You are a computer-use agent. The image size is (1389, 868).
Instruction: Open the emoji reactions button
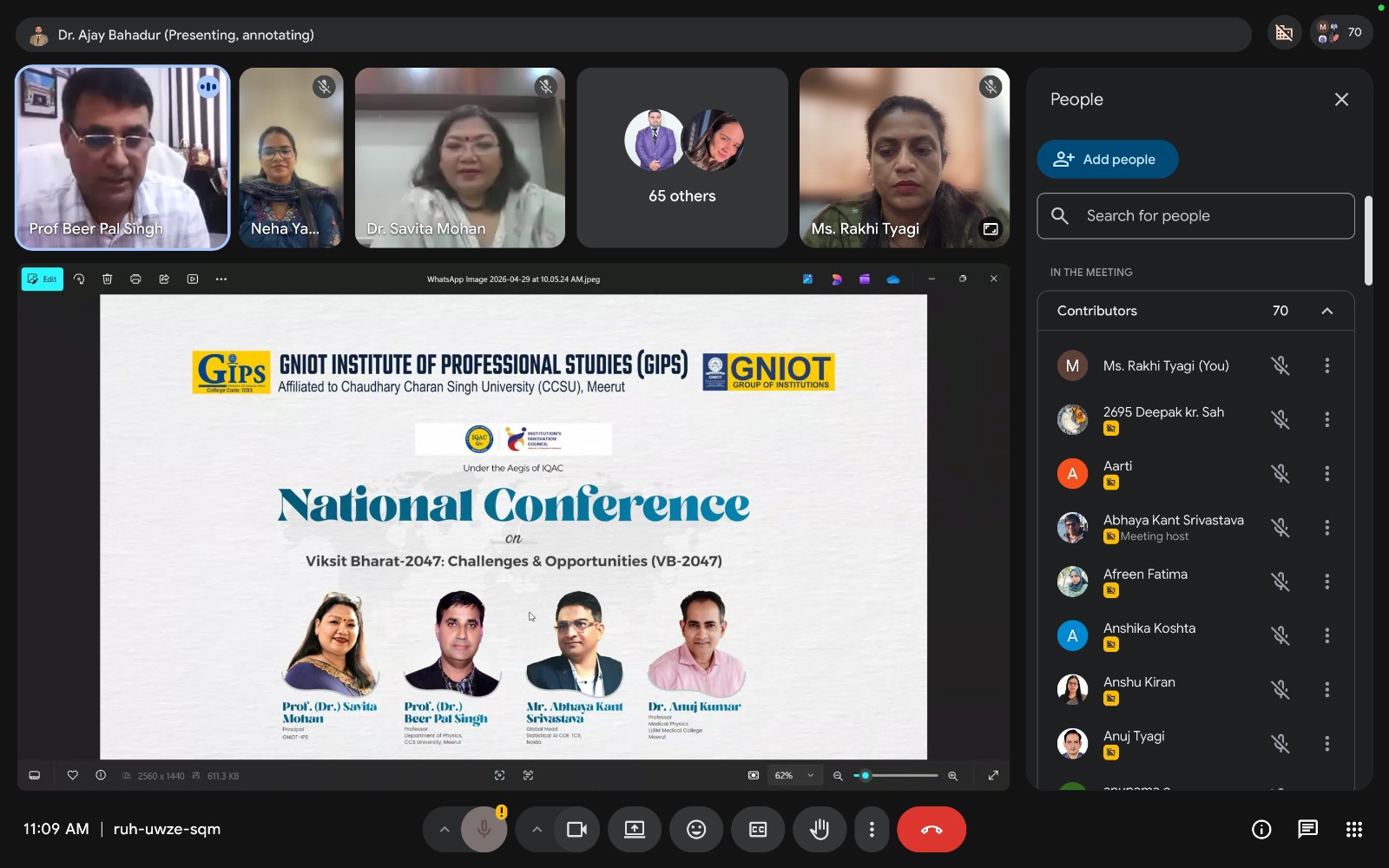point(696,830)
